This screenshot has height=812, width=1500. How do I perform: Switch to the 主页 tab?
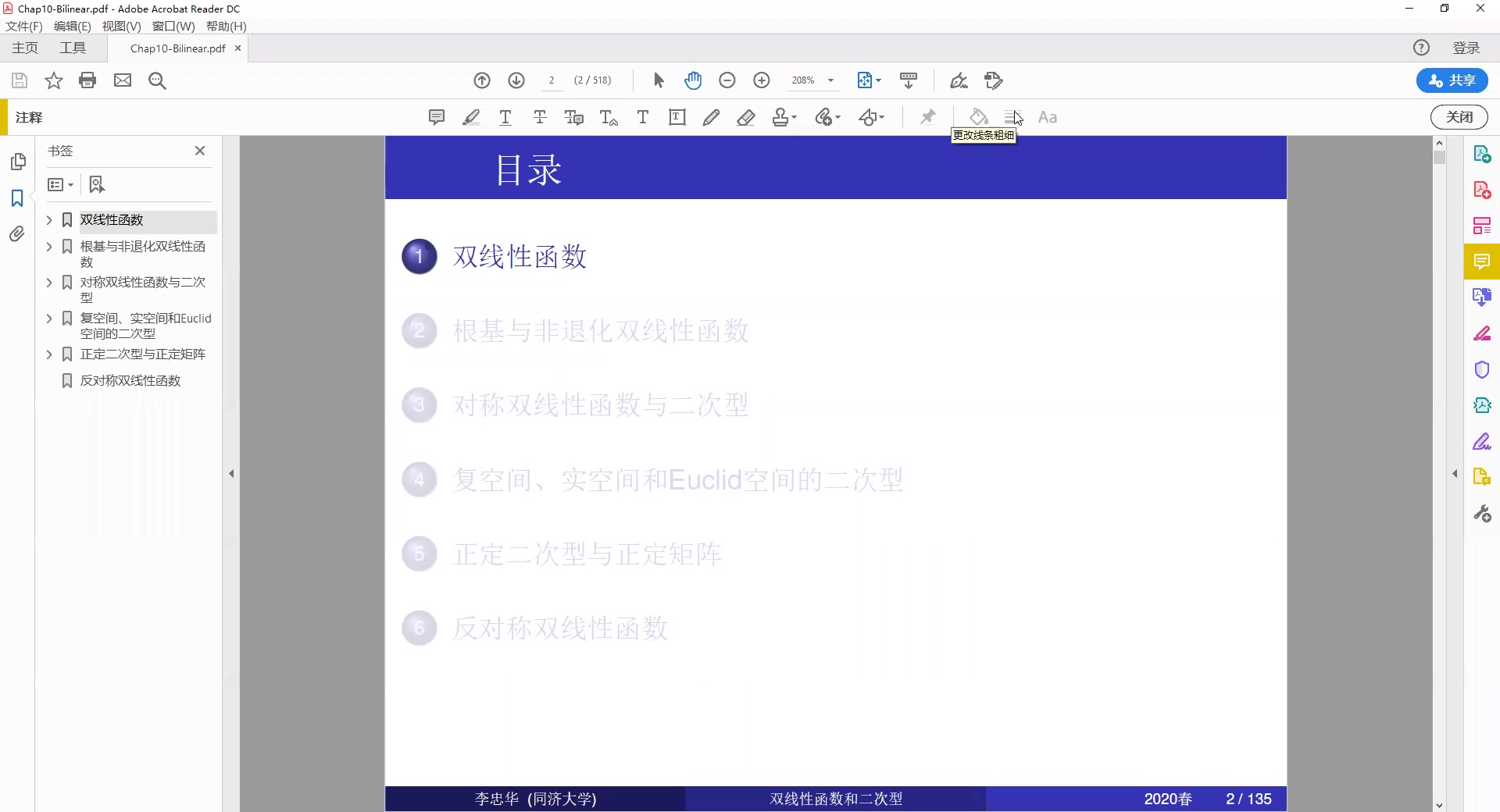pyautogui.click(x=25, y=48)
